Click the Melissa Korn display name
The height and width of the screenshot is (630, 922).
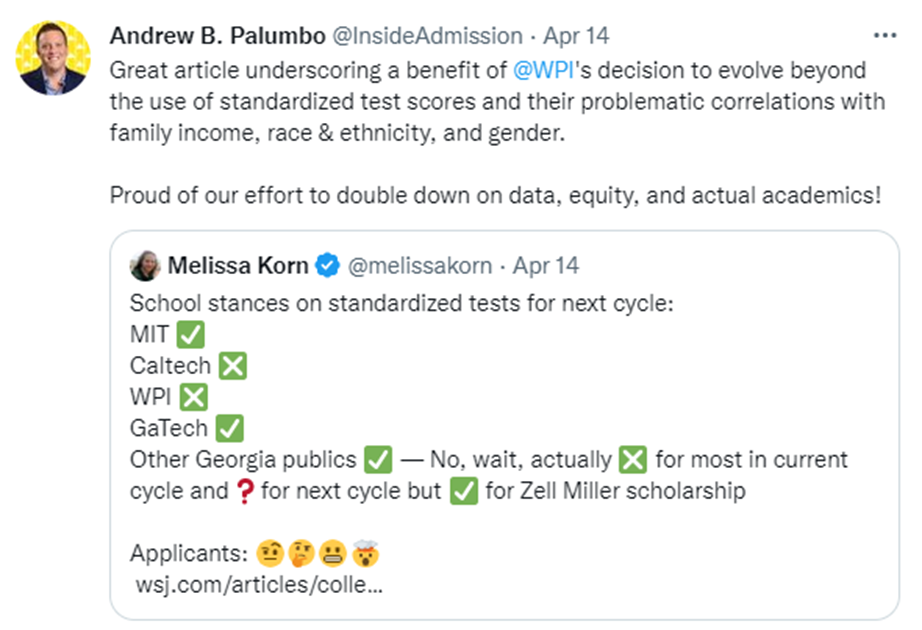point(238,265)
